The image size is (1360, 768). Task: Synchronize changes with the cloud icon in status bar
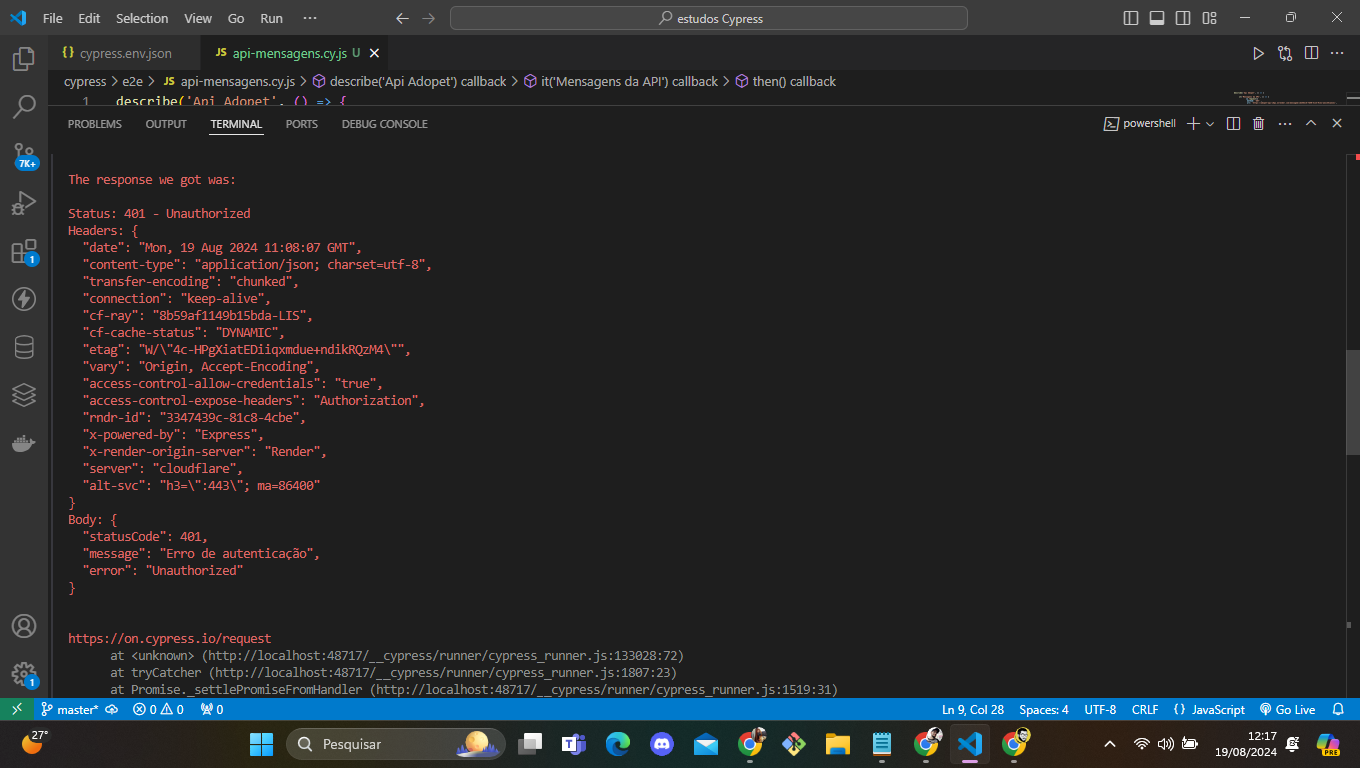(x=112, y=709)
